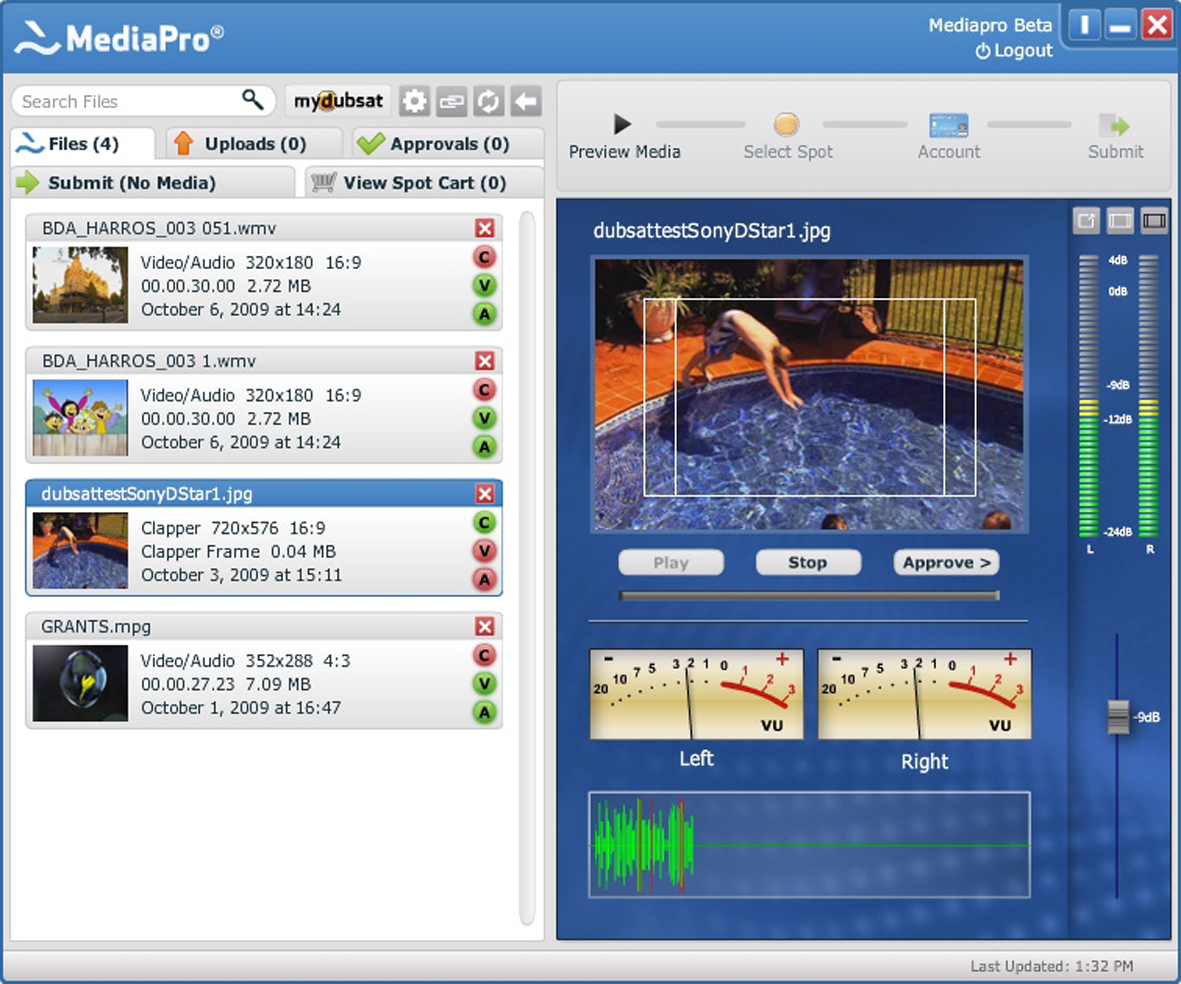Click the info 'I' window button
Image resolution: width=1181 pixels, height=984 pixels.
click(1084, 26)
